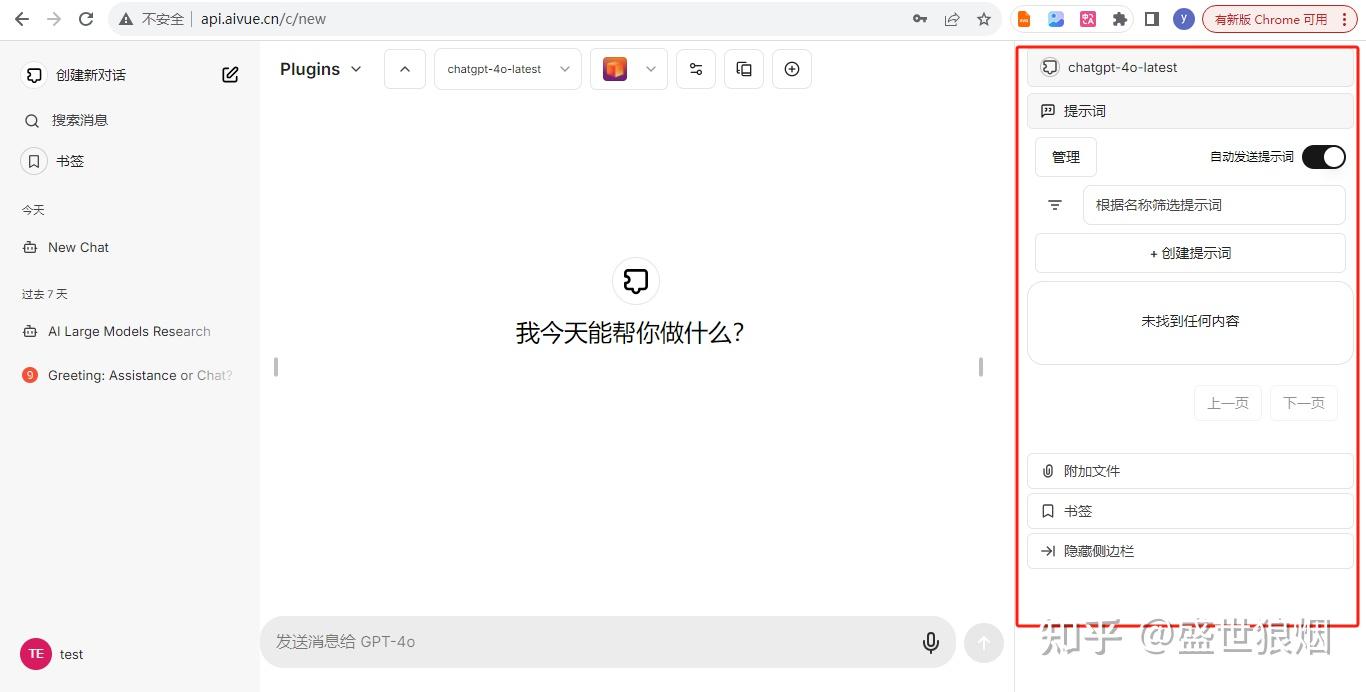This screenshot has height=692, width=1366.
Task: Click the browser forward arrow
Action: pos(53,19)
